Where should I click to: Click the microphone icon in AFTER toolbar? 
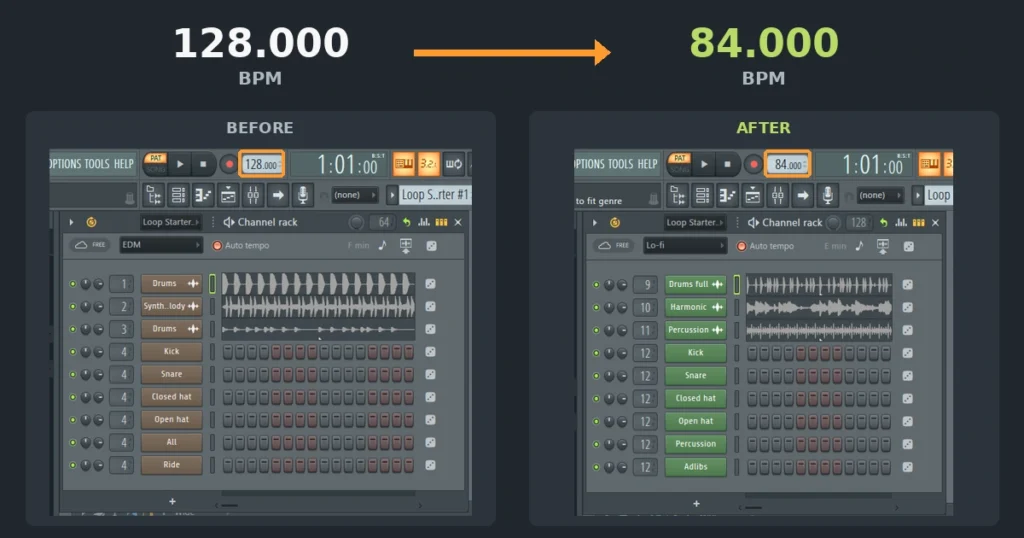[827, 195]
